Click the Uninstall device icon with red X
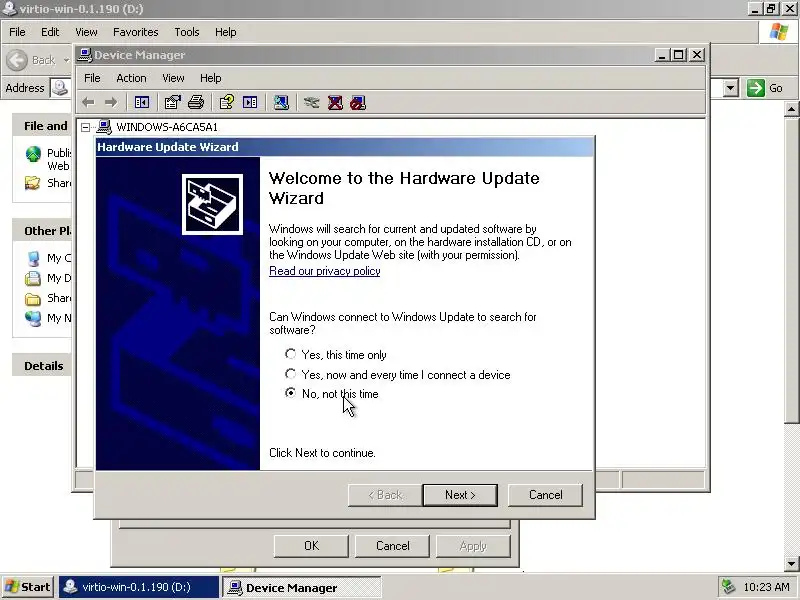 point(335,103)
